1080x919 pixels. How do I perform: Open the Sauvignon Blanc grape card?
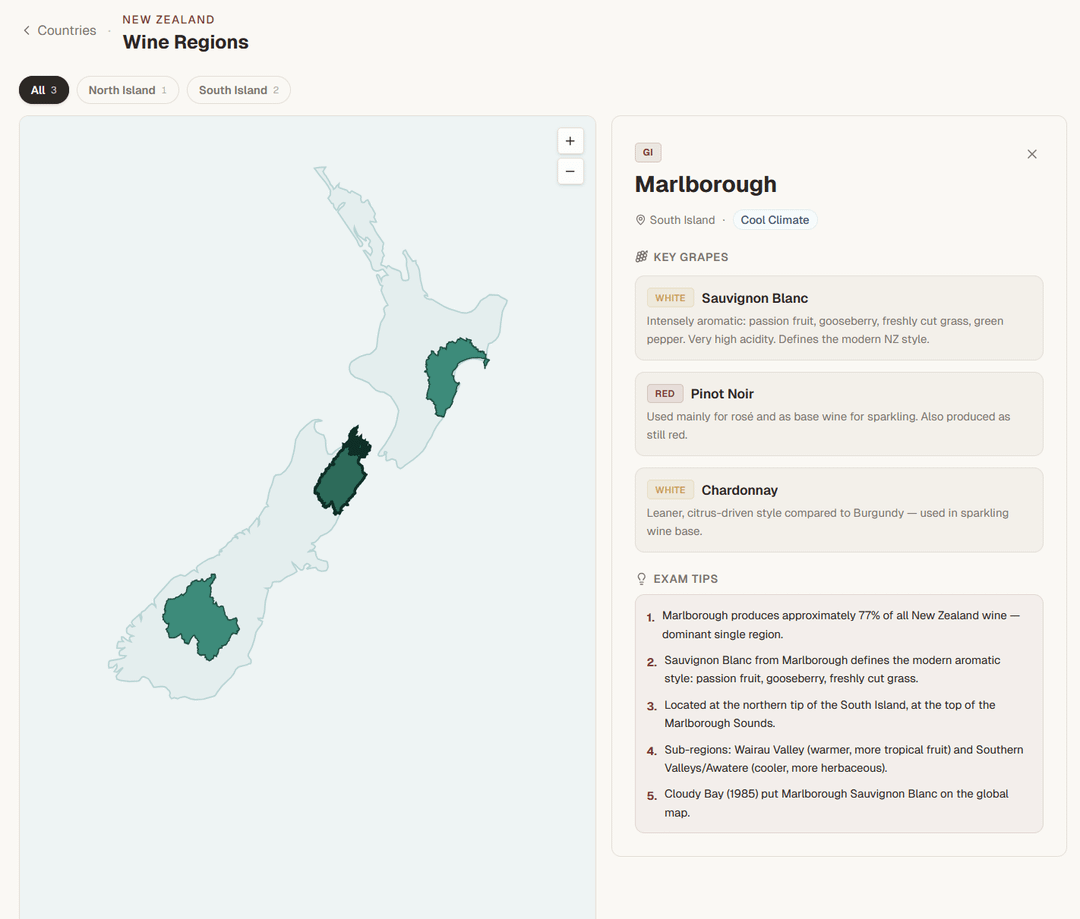coord(838,318)
